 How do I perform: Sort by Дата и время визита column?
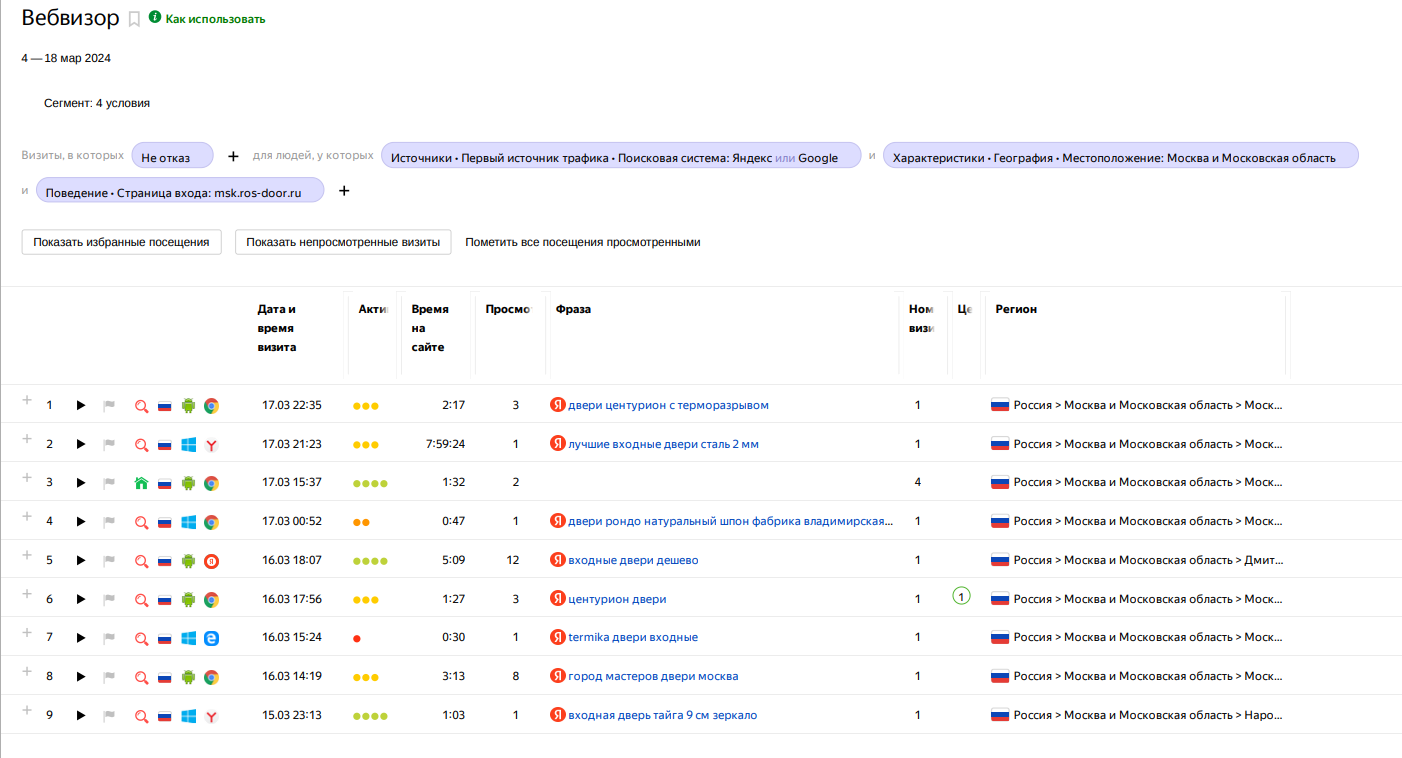pyautogui.click(x=277, y=328)
